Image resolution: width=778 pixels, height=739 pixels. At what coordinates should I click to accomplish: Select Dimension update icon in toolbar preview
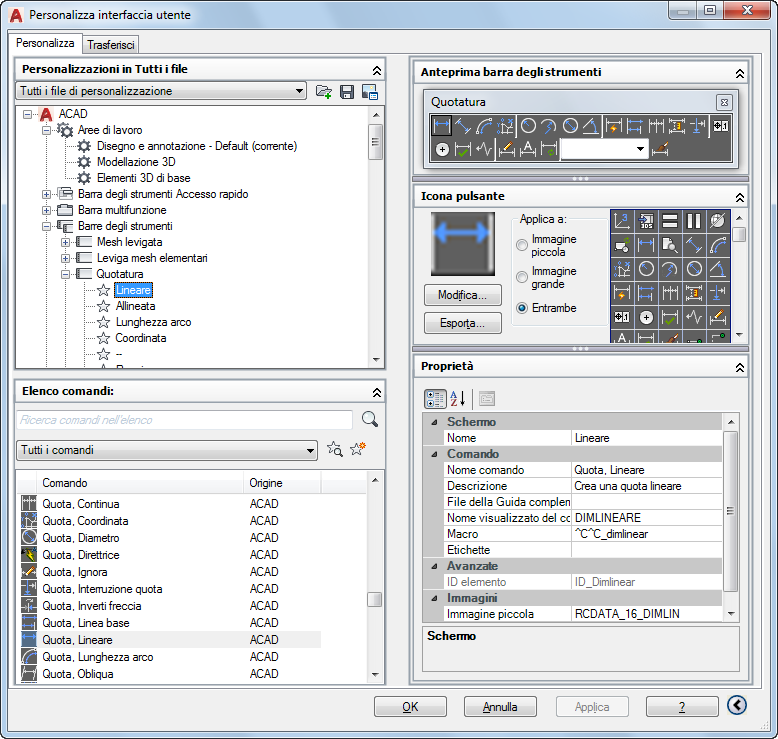click(x=549, y=149)
